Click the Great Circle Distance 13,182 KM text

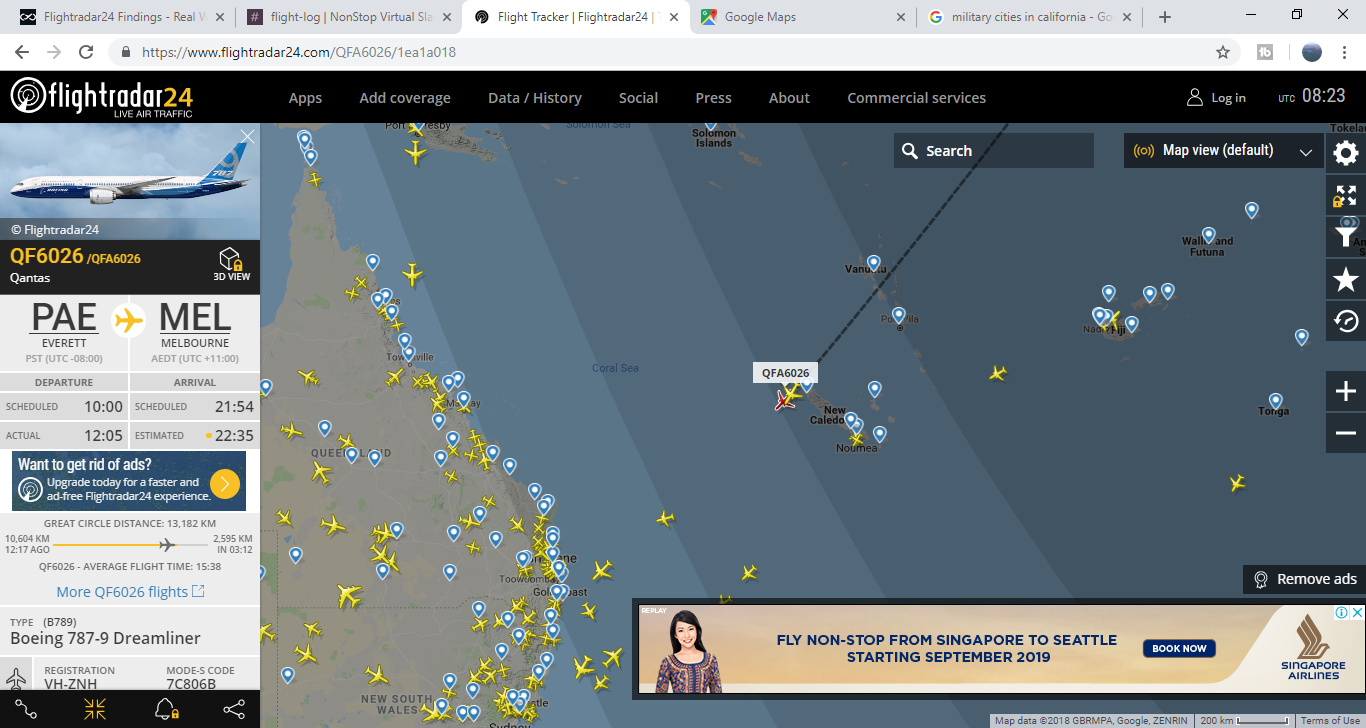coord(130,523)
